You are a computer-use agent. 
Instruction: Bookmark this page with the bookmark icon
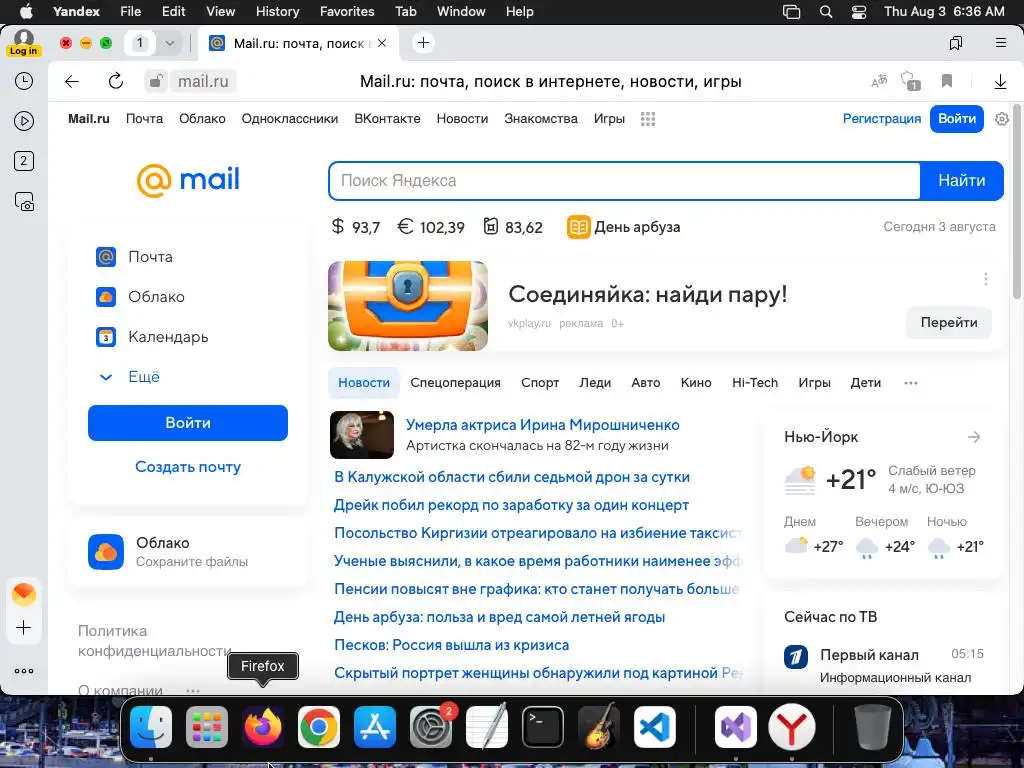pos(947,81)
